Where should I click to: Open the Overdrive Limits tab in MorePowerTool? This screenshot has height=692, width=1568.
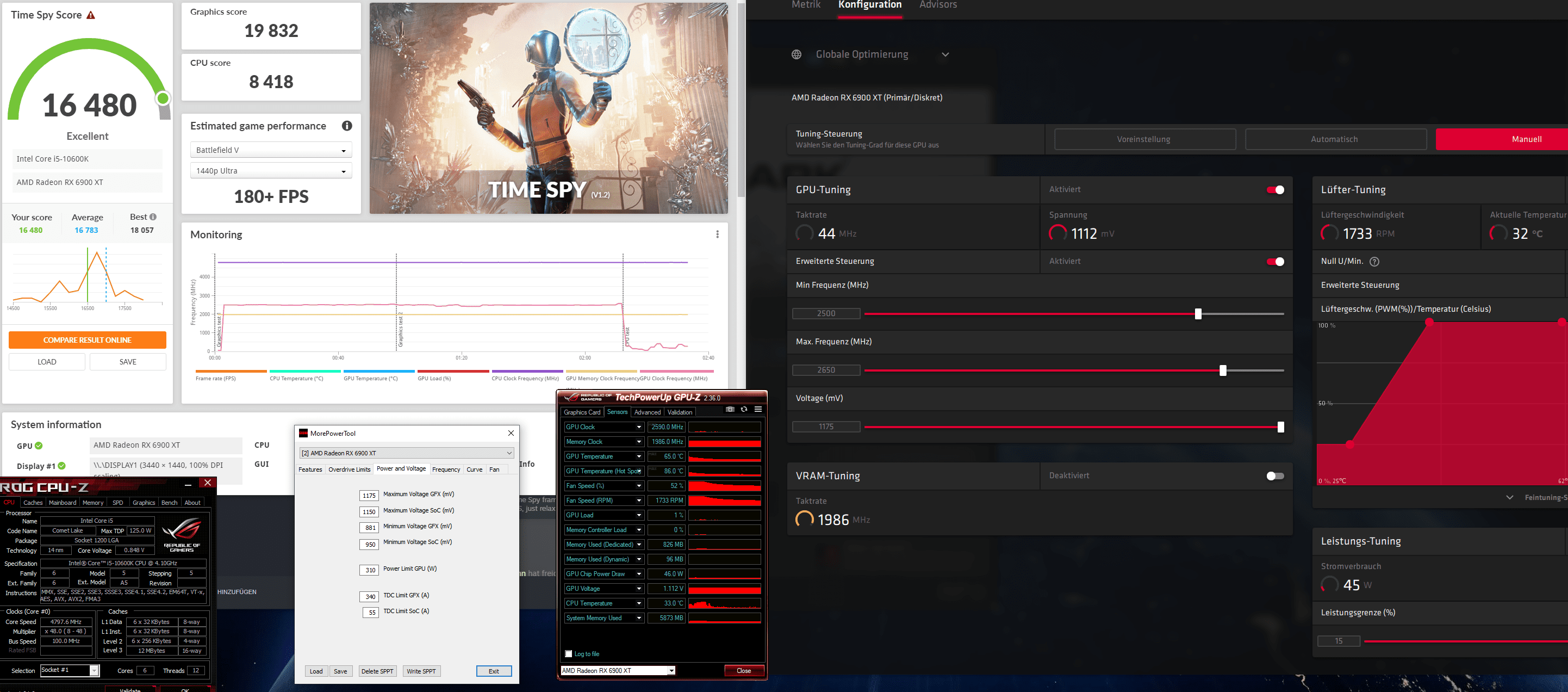[350, 469]
